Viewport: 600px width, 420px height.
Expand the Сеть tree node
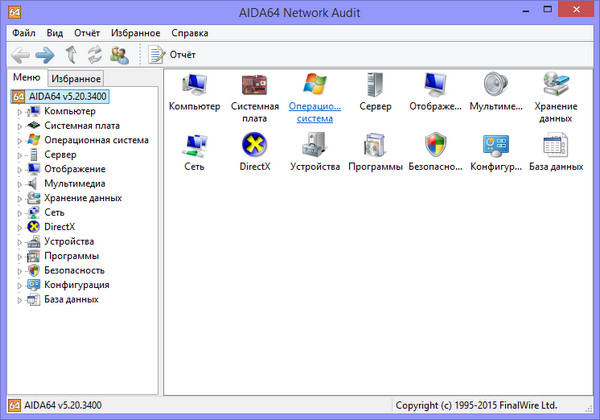click(x=19, y=213)
